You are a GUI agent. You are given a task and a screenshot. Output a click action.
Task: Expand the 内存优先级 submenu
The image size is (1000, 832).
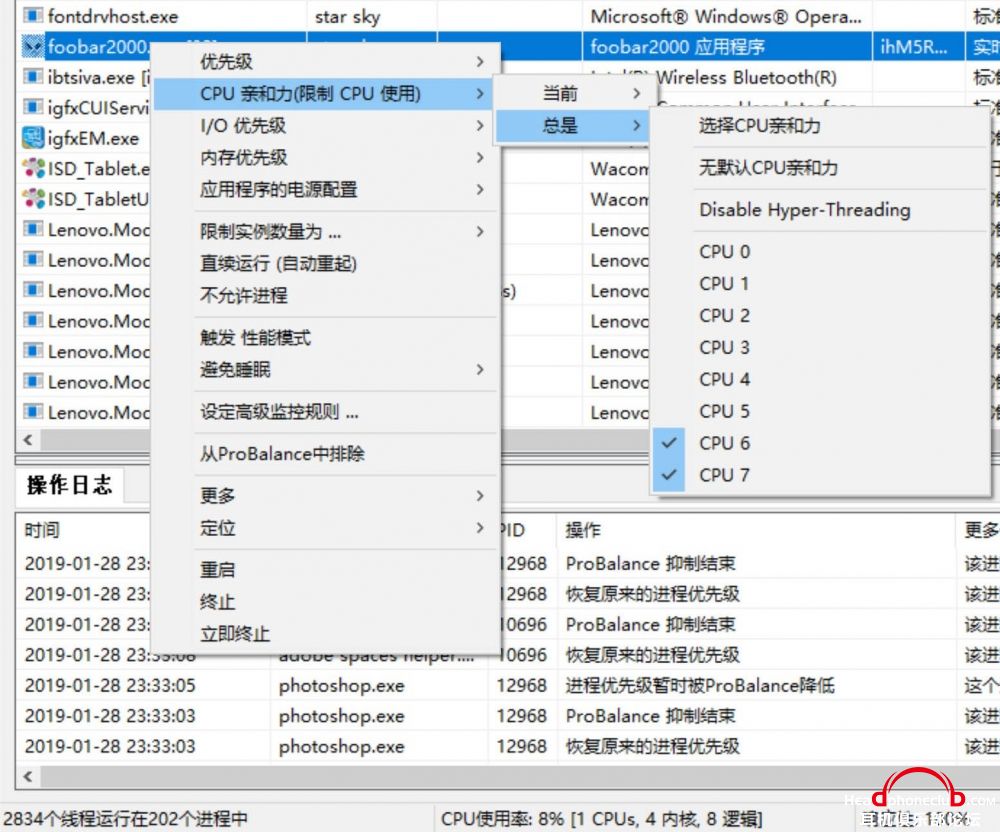[325, 157]
